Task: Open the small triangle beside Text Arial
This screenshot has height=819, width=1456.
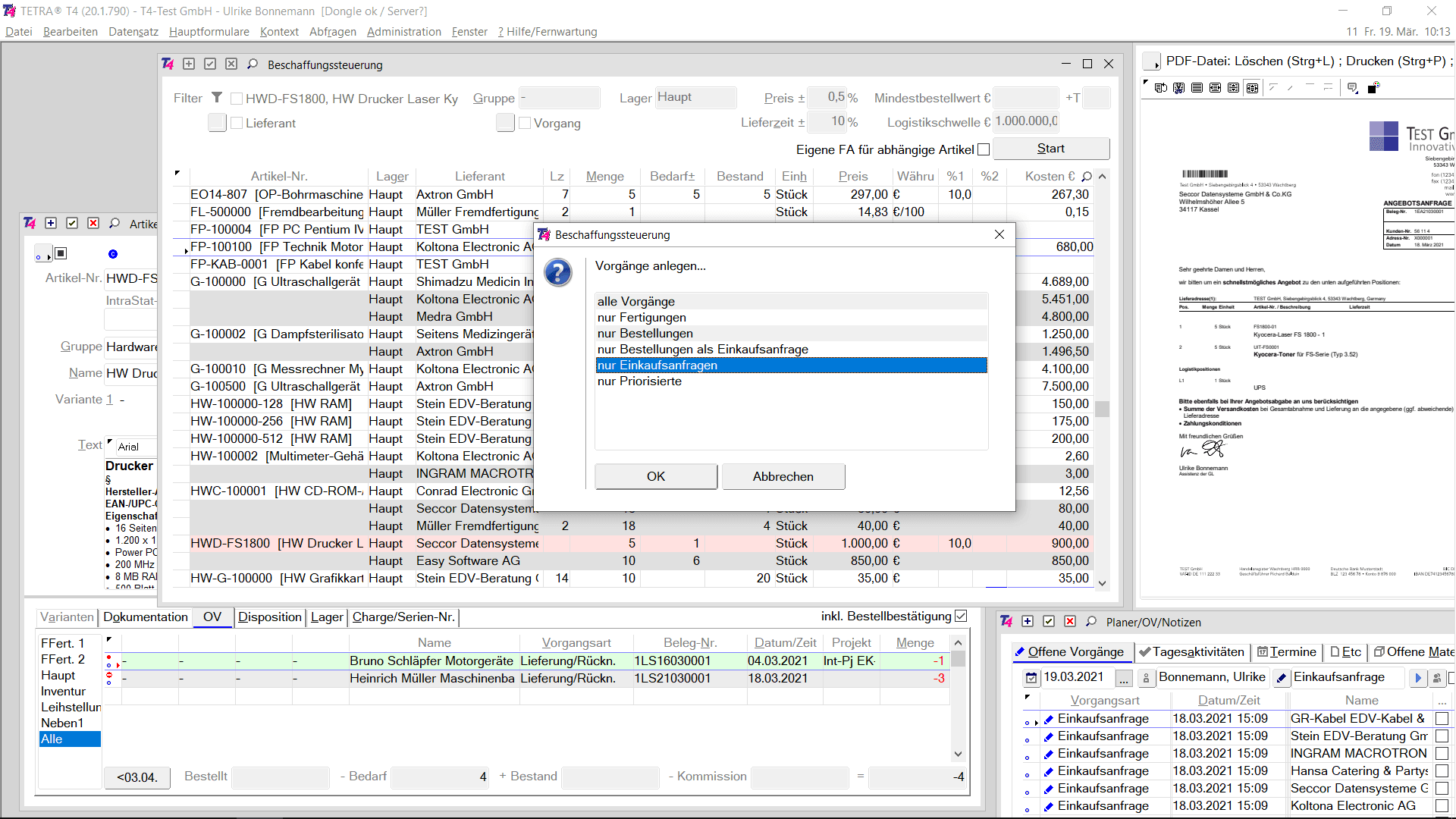Action: [110, 441]
